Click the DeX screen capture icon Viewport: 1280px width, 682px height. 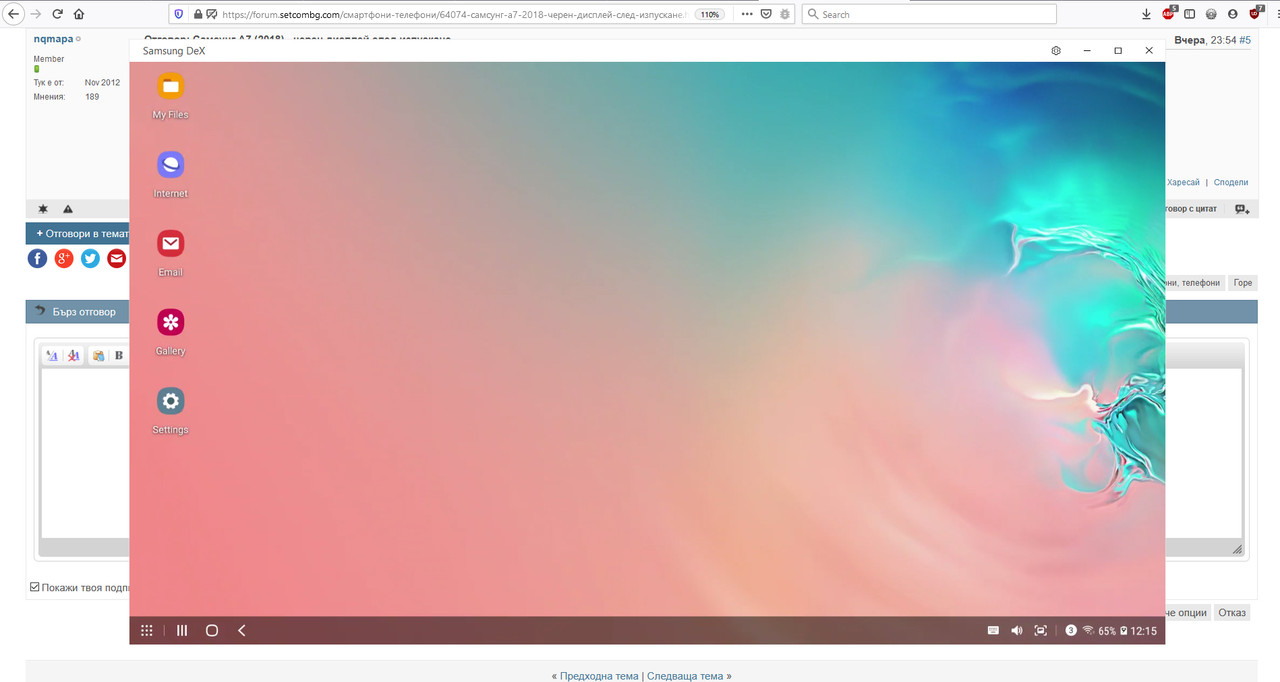coord(1041,630)
